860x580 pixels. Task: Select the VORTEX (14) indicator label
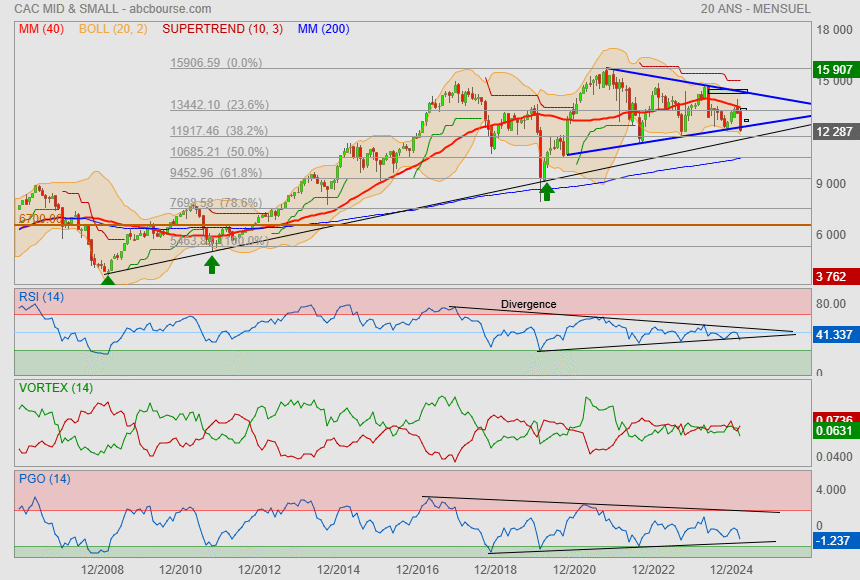[x=56, y=388]
